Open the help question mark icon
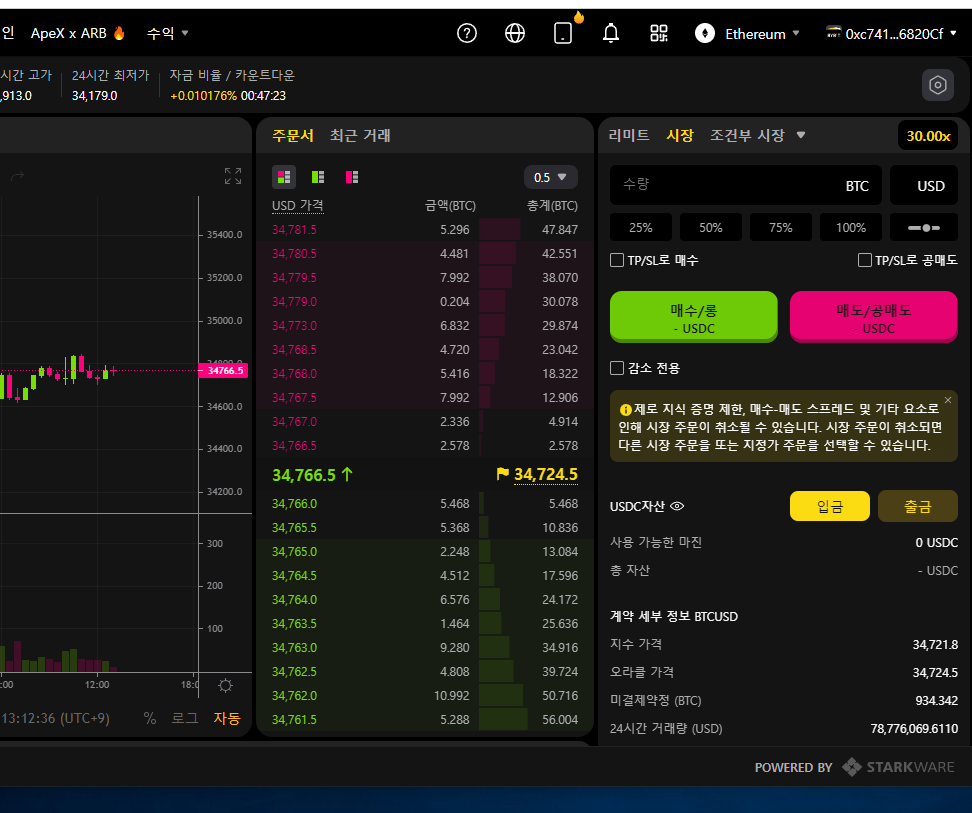 pyautogui.click(x=467, y=33)
